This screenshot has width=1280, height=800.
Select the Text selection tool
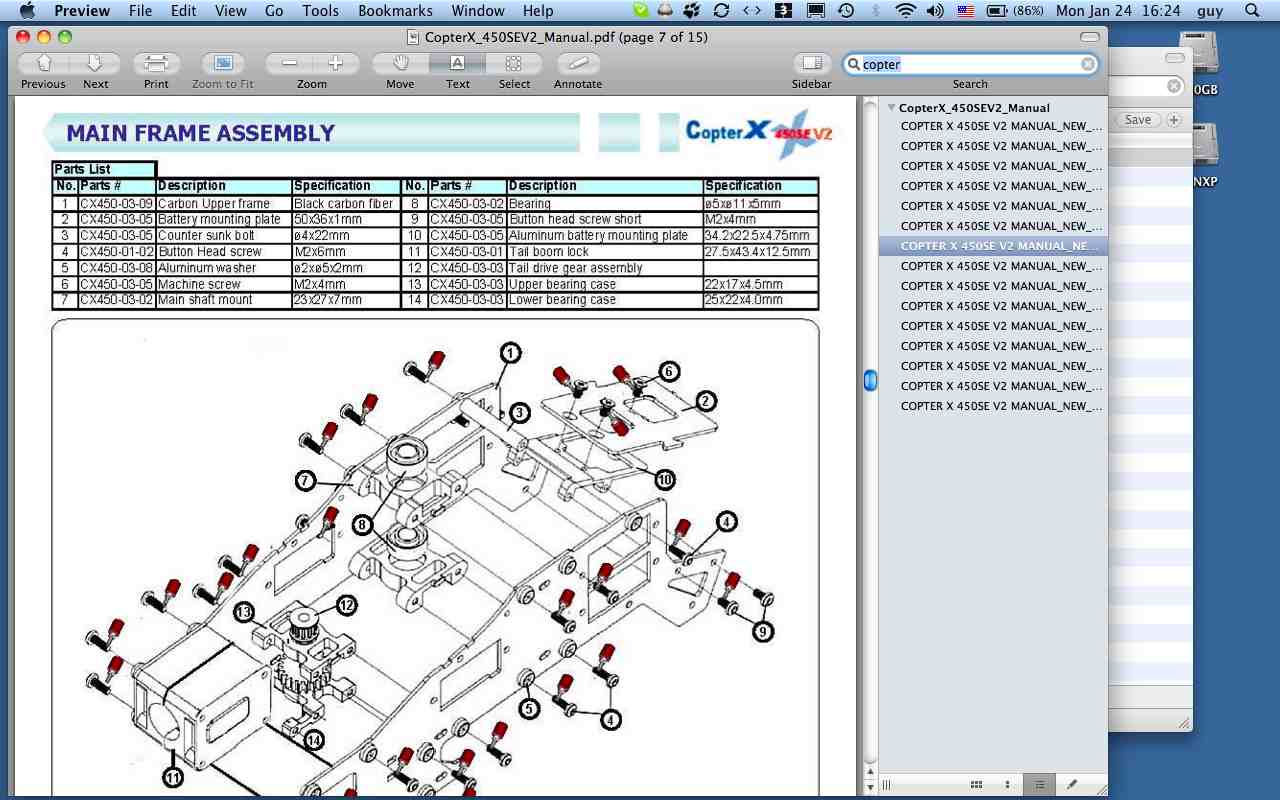457,64
